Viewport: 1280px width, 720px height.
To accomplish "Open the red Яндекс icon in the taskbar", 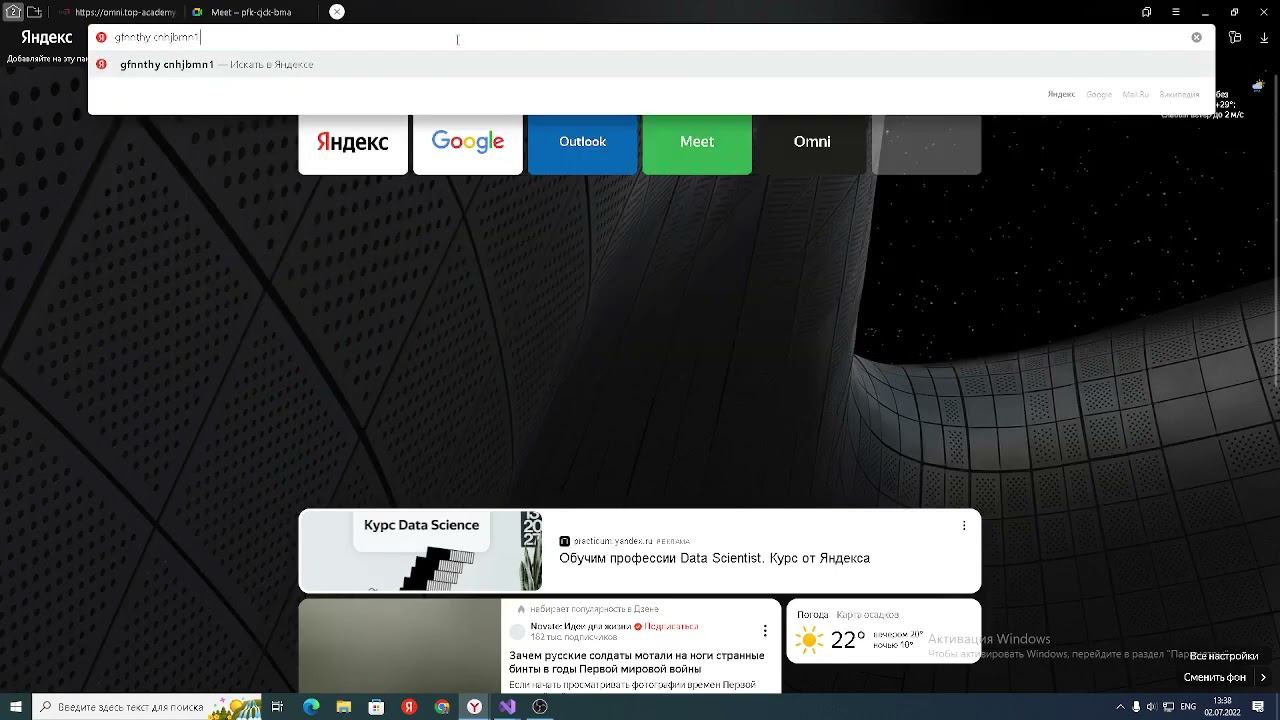I will pos(409,707).
